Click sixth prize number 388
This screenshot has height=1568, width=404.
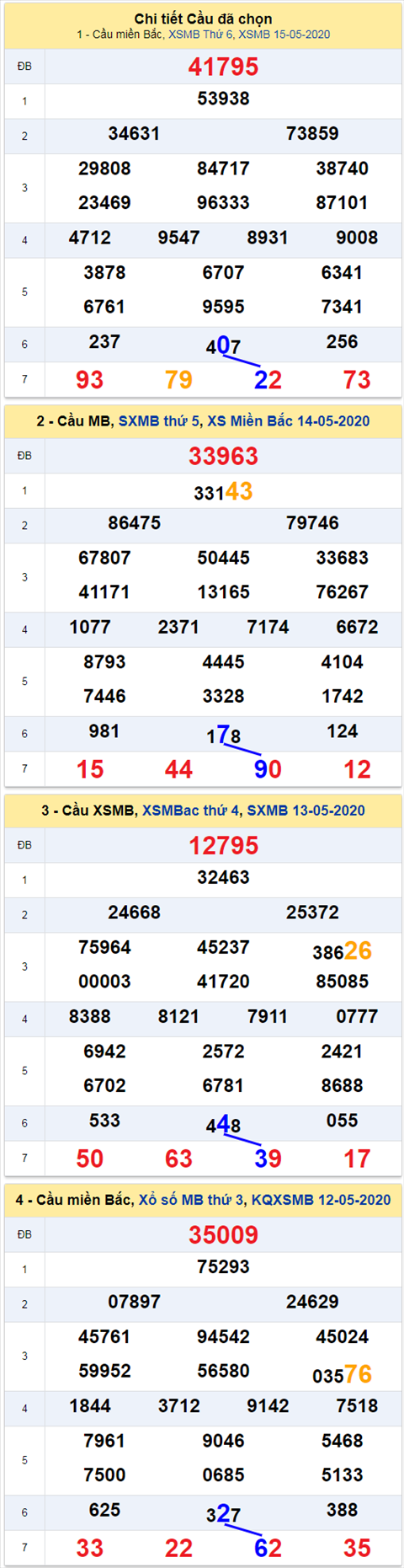tap(342, 1510)
